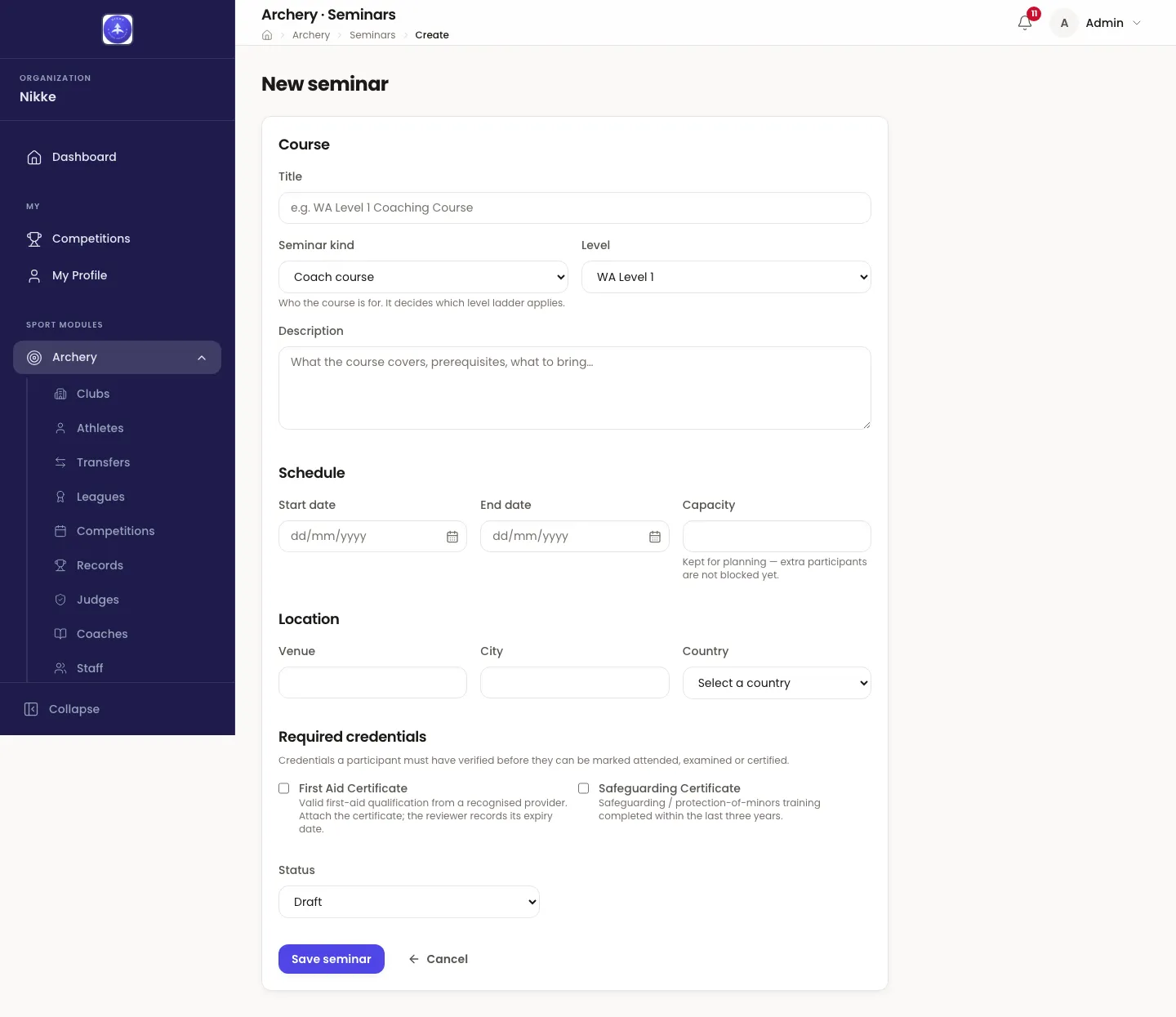Tick the First Aid Certificate checkbox

point(284,788)
